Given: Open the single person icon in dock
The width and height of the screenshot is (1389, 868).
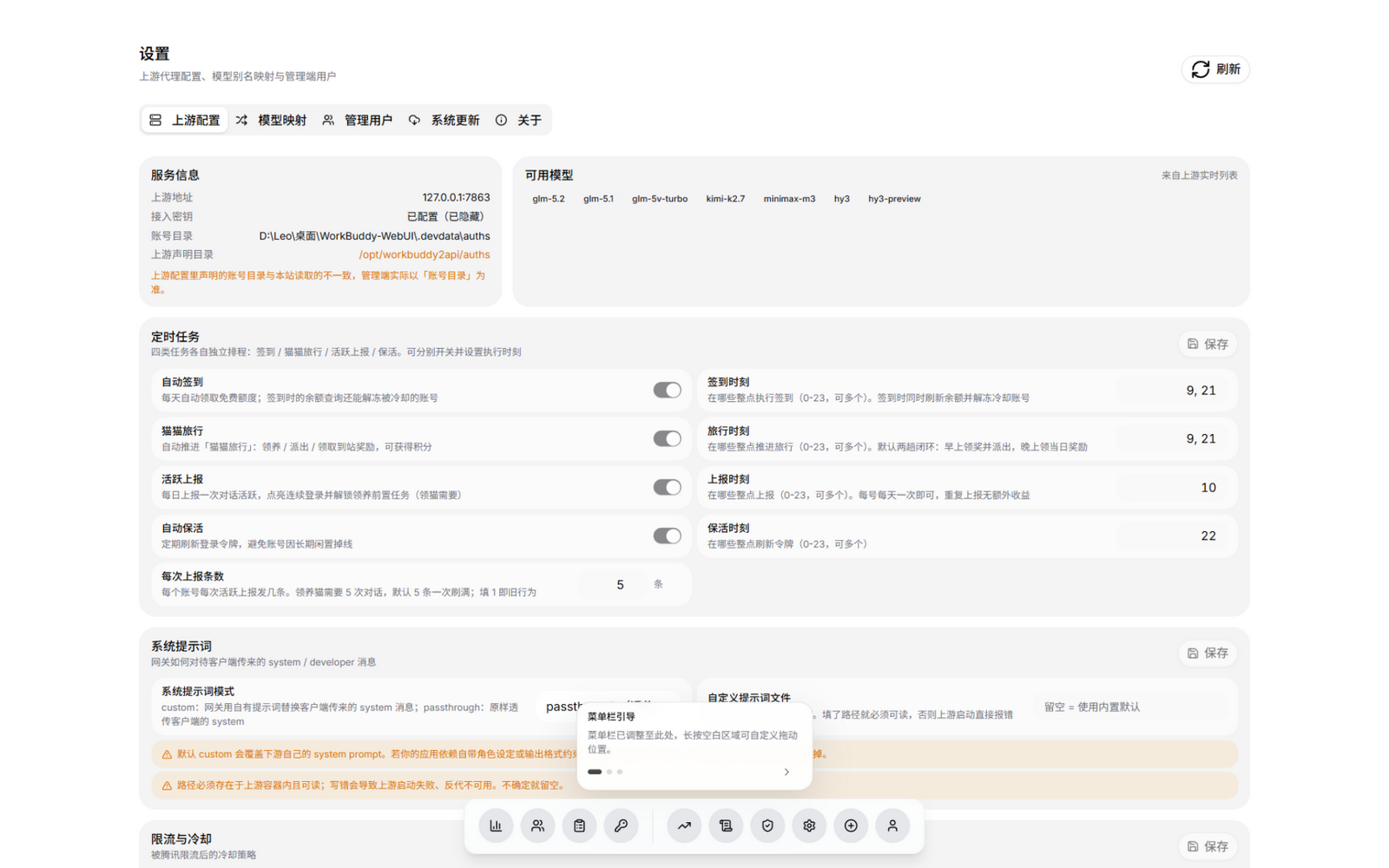Looking at the screenshot, I should pyautogui.click(x=892, y=825).
